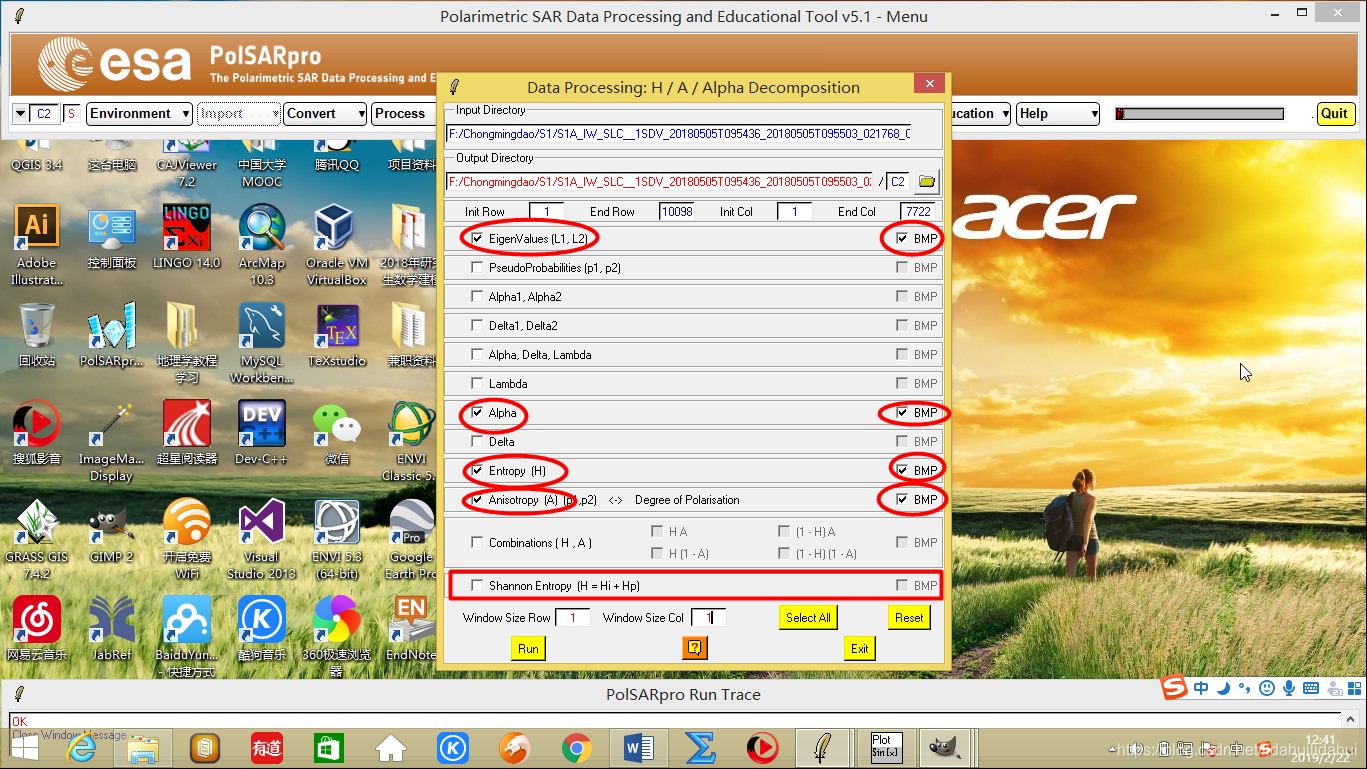Open Microsoft Word from the taskbar
The height and width of the screenshot is (769, 1367).
[638, 748]
